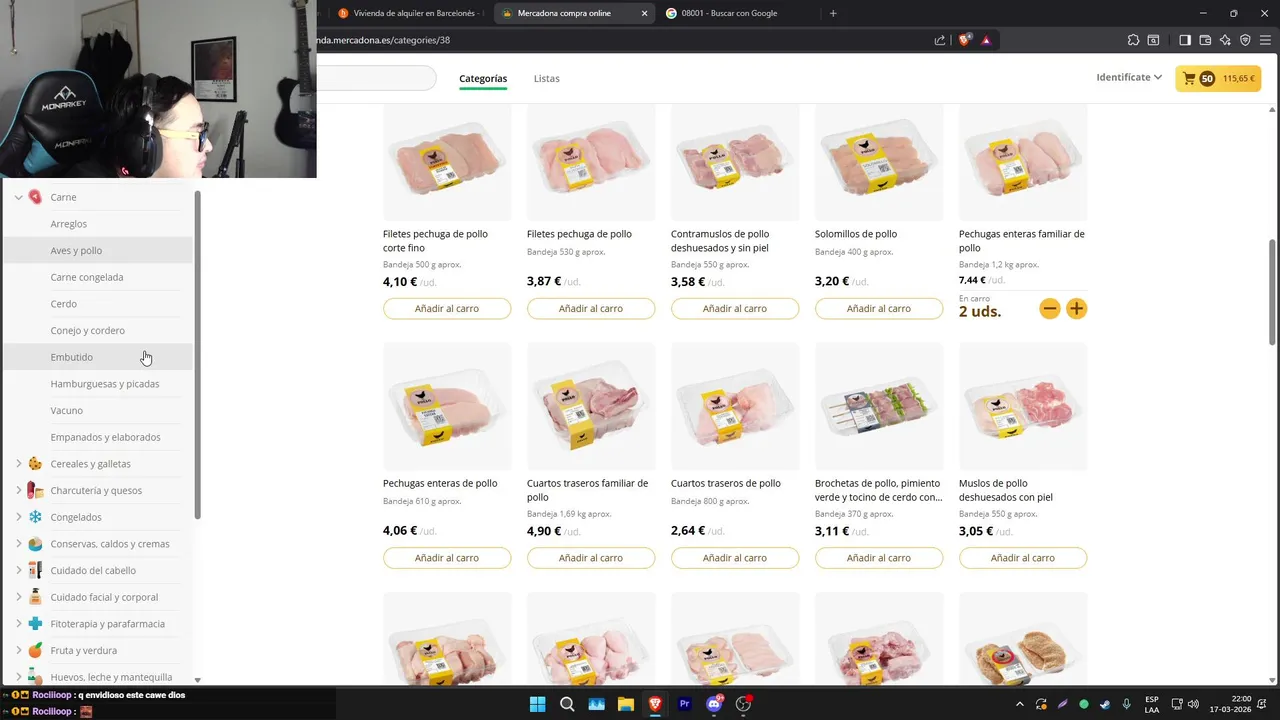Open the browser extensions puzzle icon
The height and width of the screenshot is (720, 1280).
point(1133,40)
